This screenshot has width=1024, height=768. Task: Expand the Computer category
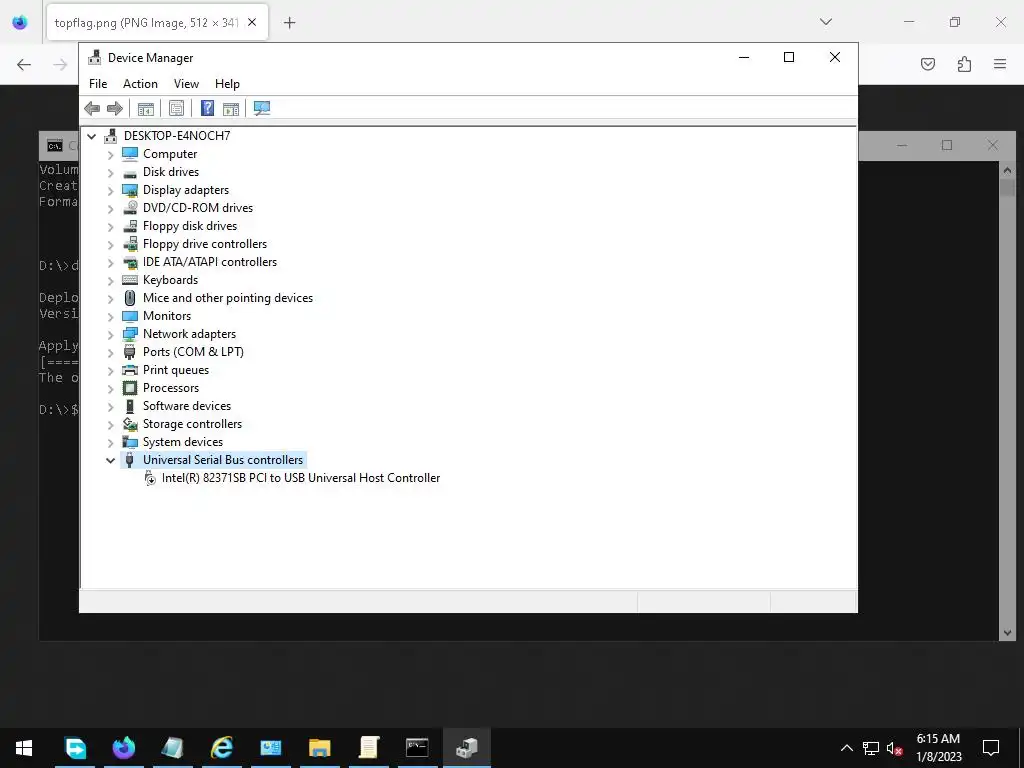tap(110, 154)
